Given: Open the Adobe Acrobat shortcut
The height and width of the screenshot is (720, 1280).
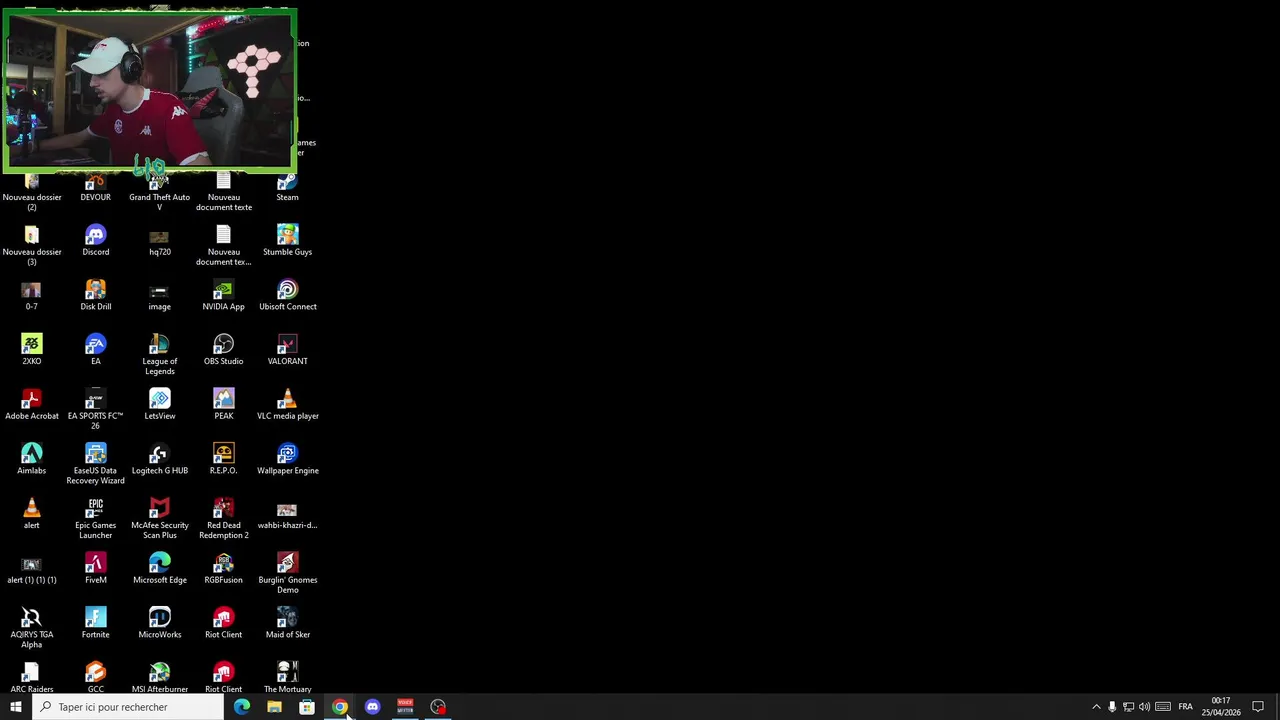Looking at the screenshot, I should [32, 405].
